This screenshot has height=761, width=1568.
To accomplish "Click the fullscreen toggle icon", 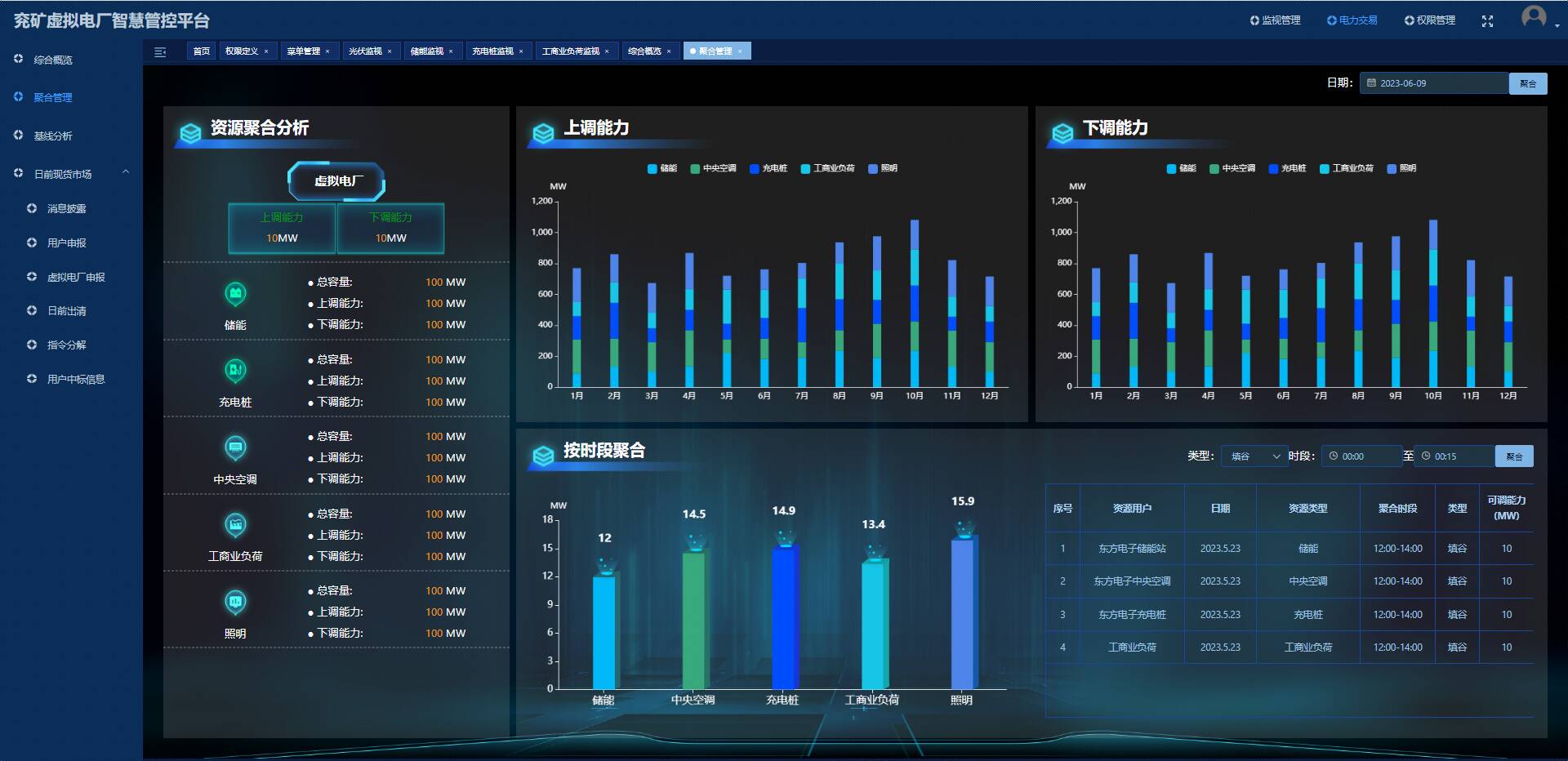I will click(1487, 21).
